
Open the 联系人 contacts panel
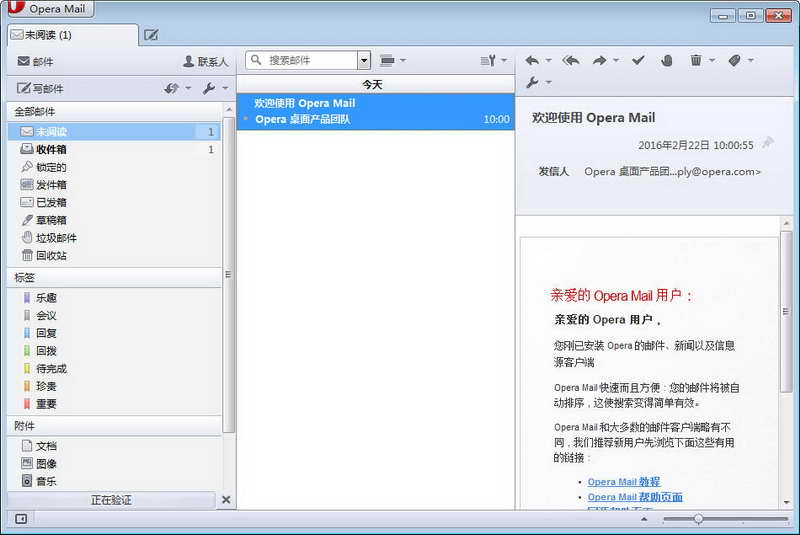tap(205, 61)
